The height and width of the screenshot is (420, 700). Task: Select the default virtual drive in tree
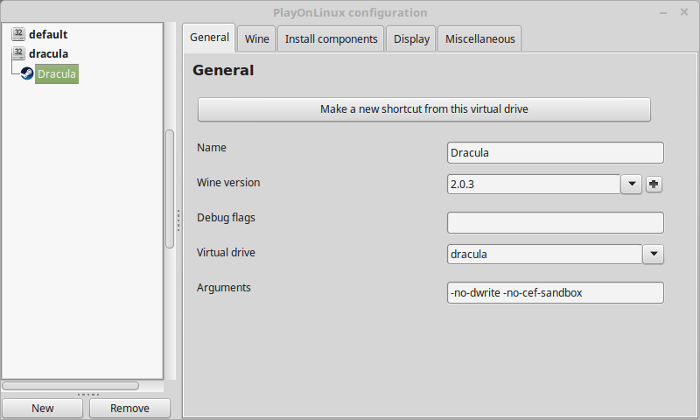(x=48, y=34)
